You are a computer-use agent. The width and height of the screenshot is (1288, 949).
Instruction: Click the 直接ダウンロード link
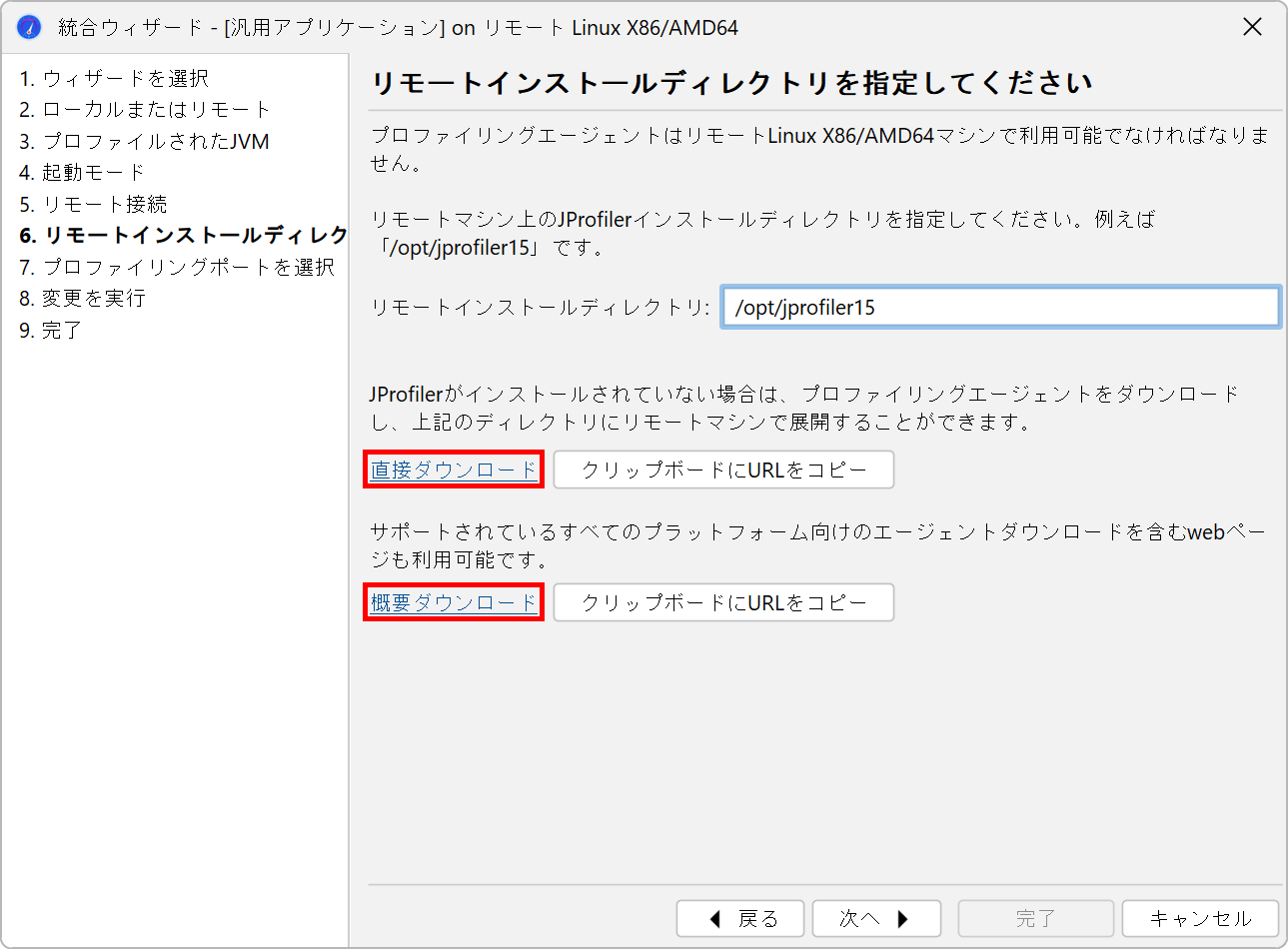[454, 470]
